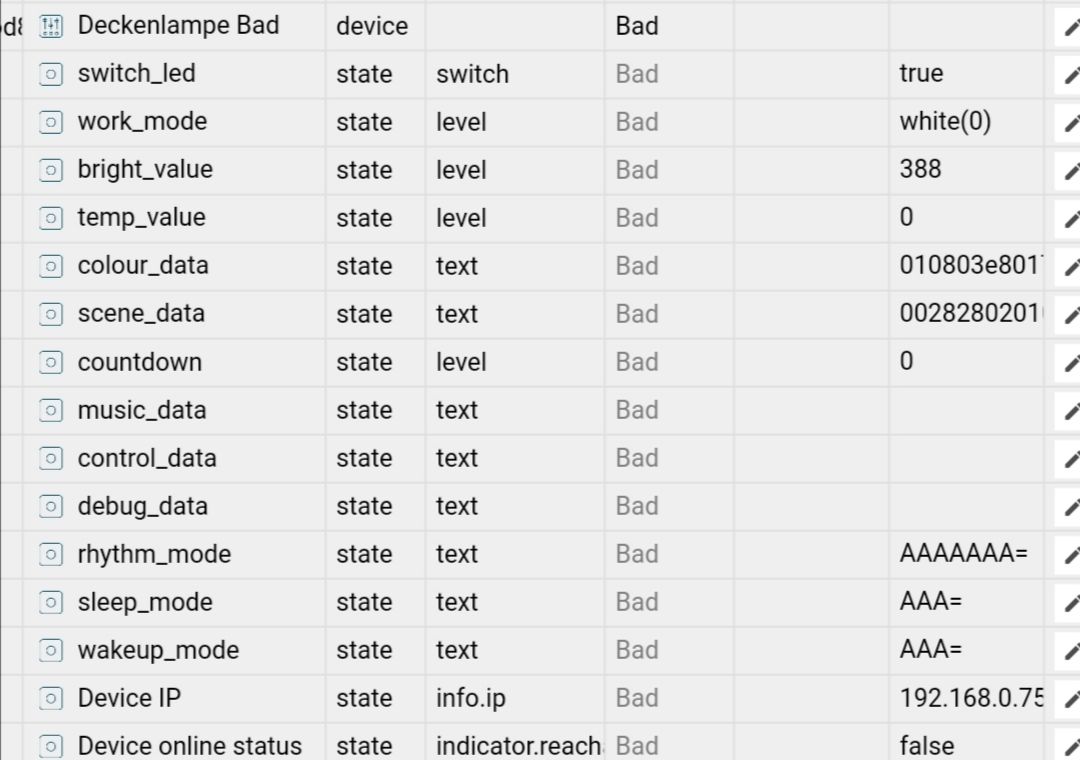Open the switch role cell of switch_led
Viewport: 1080px width, 760px height.
[x=472, y=74]
